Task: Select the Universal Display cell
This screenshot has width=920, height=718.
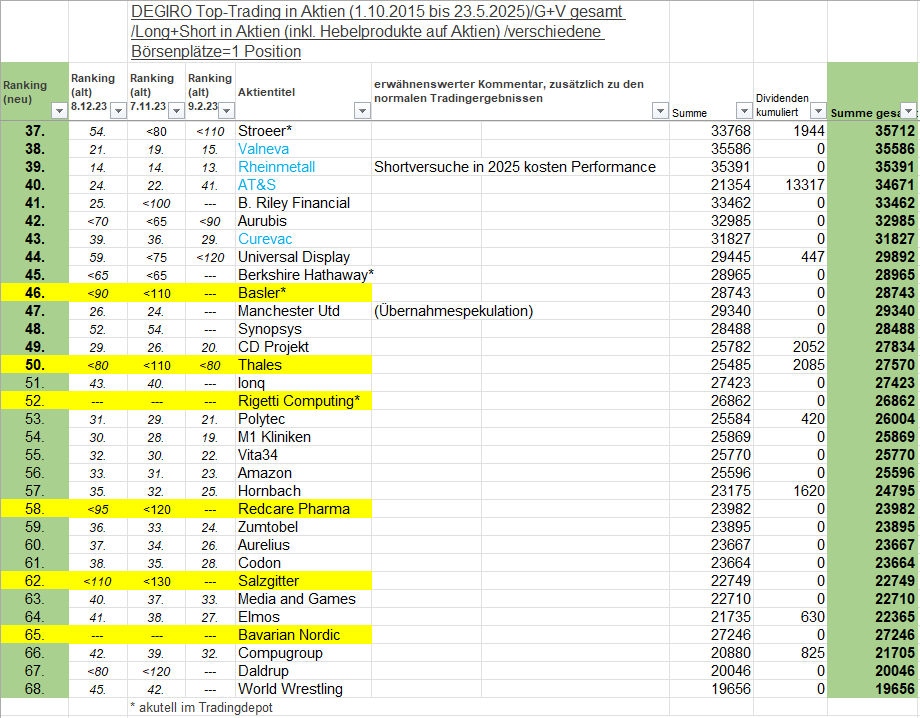Action: pos(303,257)
